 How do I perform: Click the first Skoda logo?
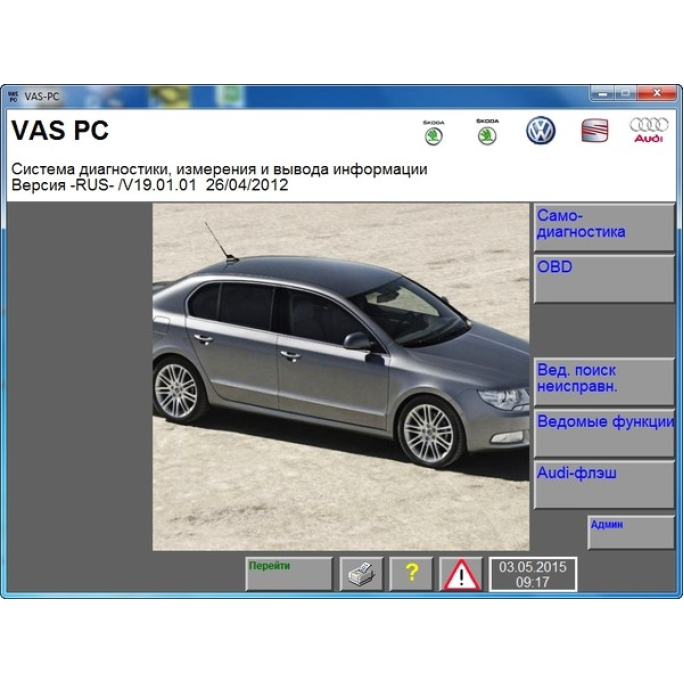434,132
